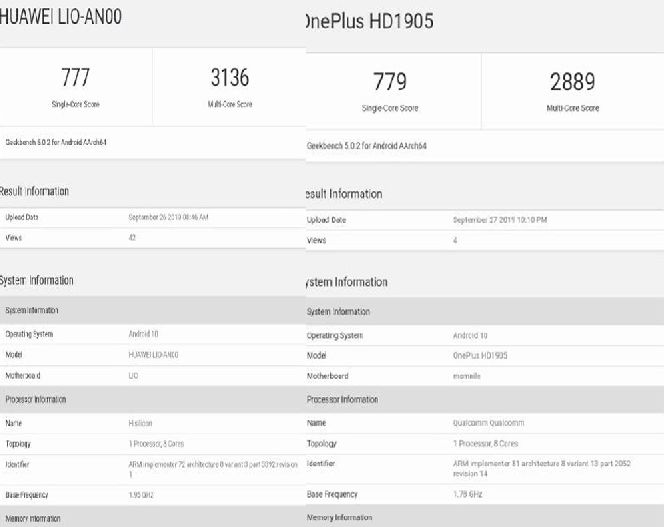Click Topology value in OnePlus panel
664x527 pixels.
(485, 444)
